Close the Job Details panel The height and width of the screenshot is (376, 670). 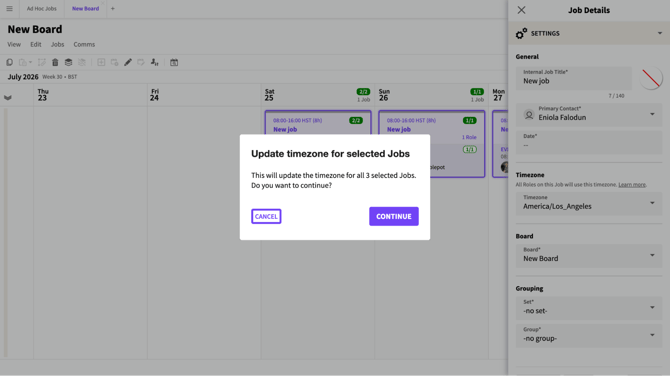[521, 10]
